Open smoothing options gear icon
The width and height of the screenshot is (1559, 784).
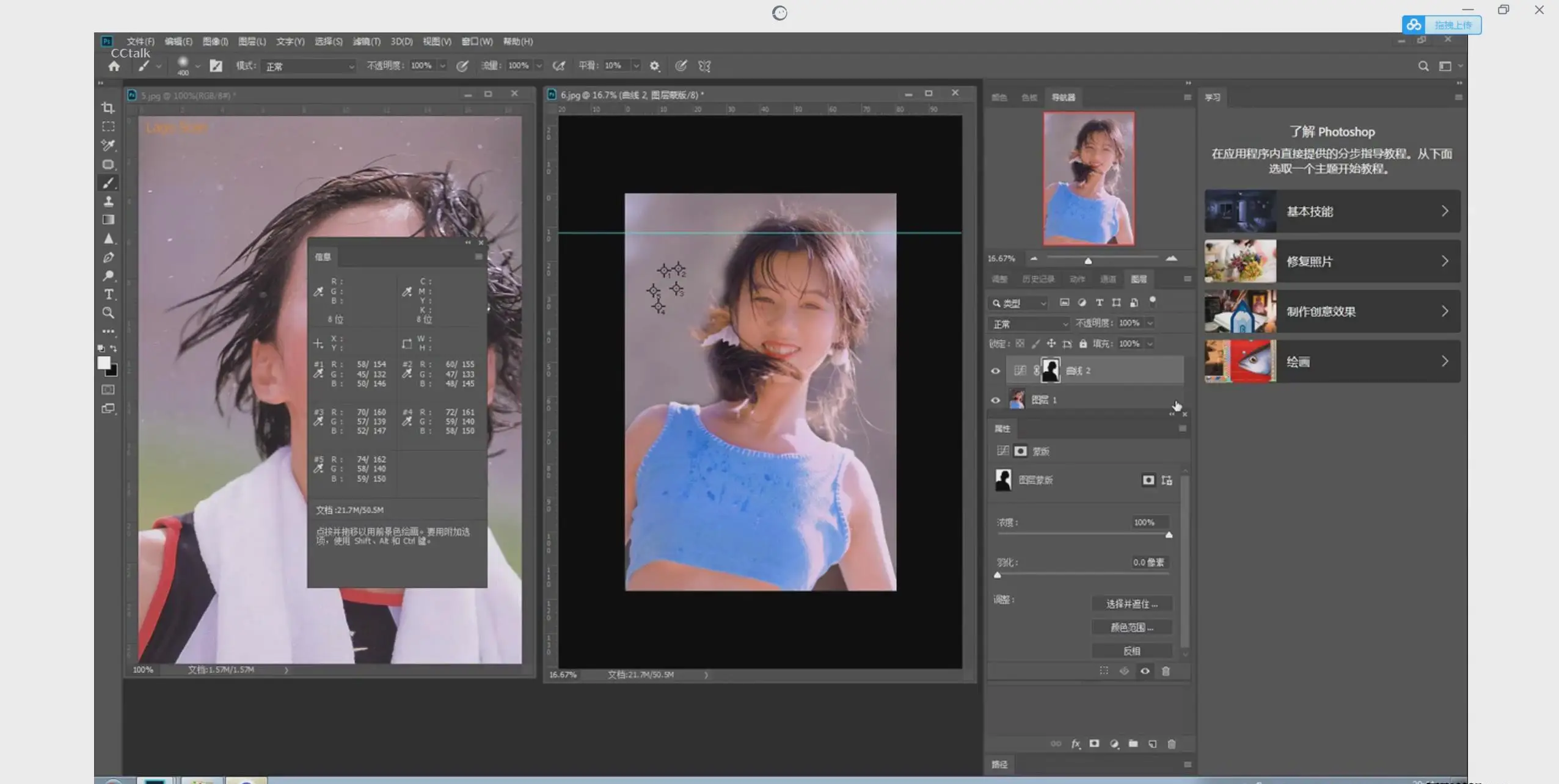click(655, 66)
